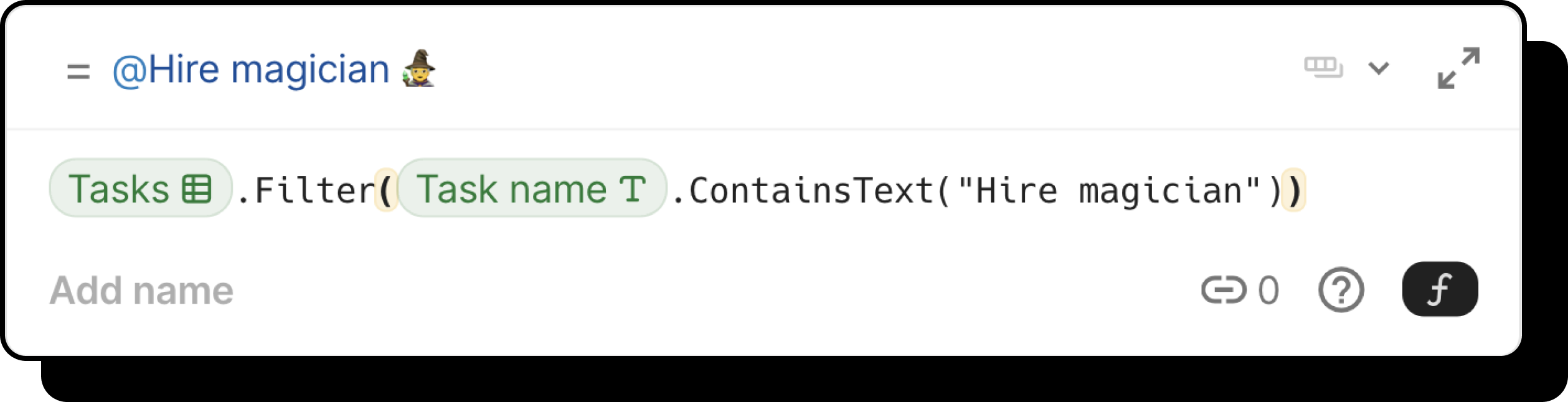Expand the display options chevron
The width and height of the screenshot is (1568, 402).
(x=1379, y=68)
